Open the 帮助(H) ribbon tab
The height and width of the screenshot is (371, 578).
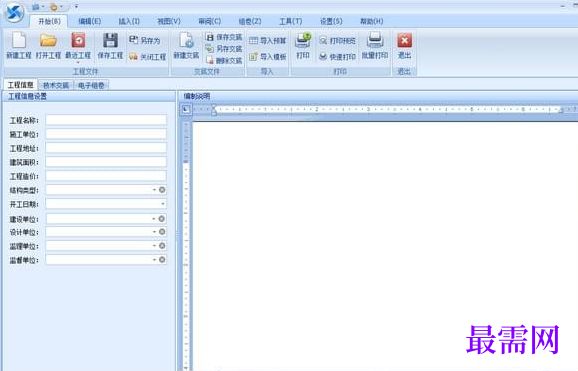(x=372, y=21)
